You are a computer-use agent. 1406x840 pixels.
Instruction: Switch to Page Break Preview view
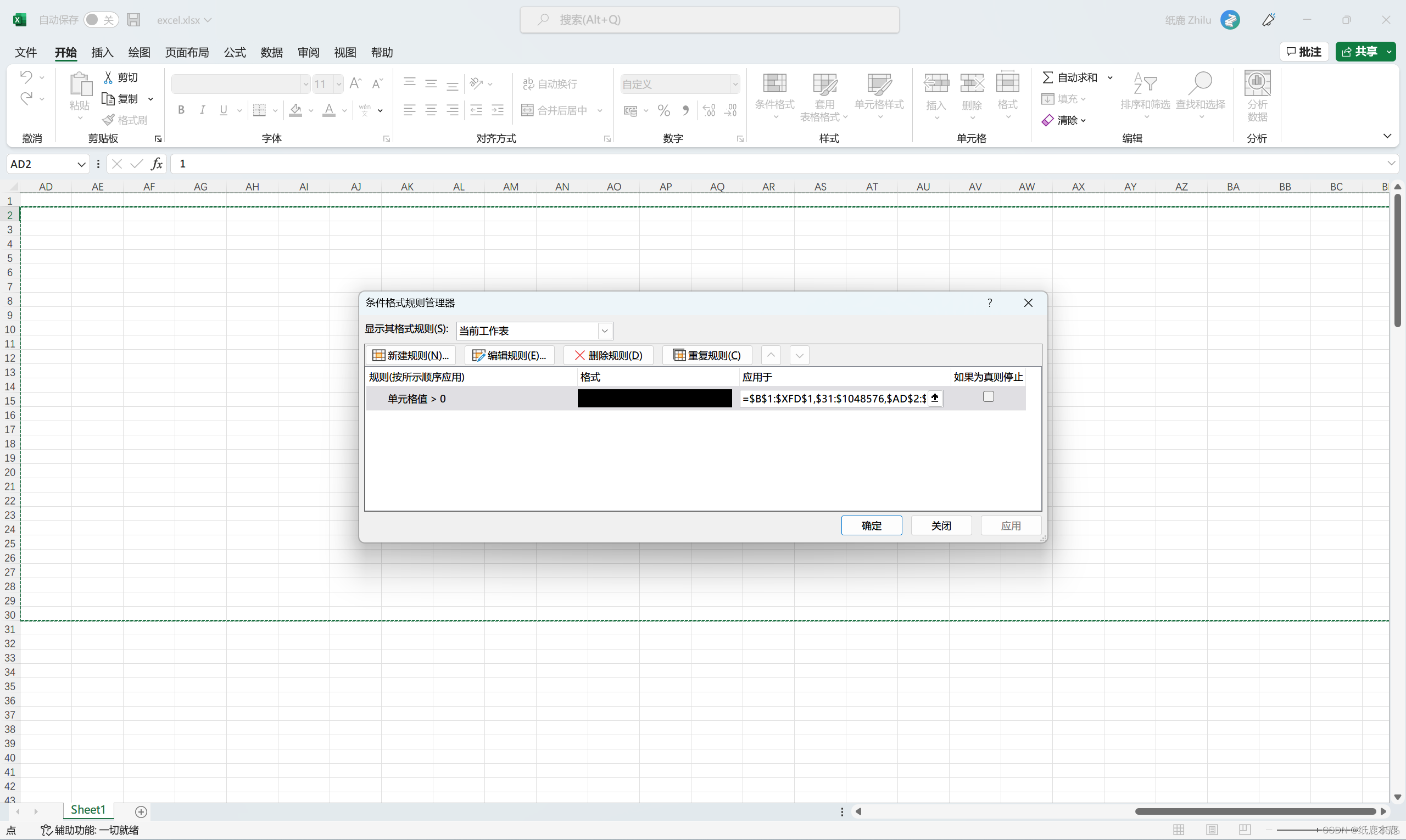click(x=1245, y=830)
